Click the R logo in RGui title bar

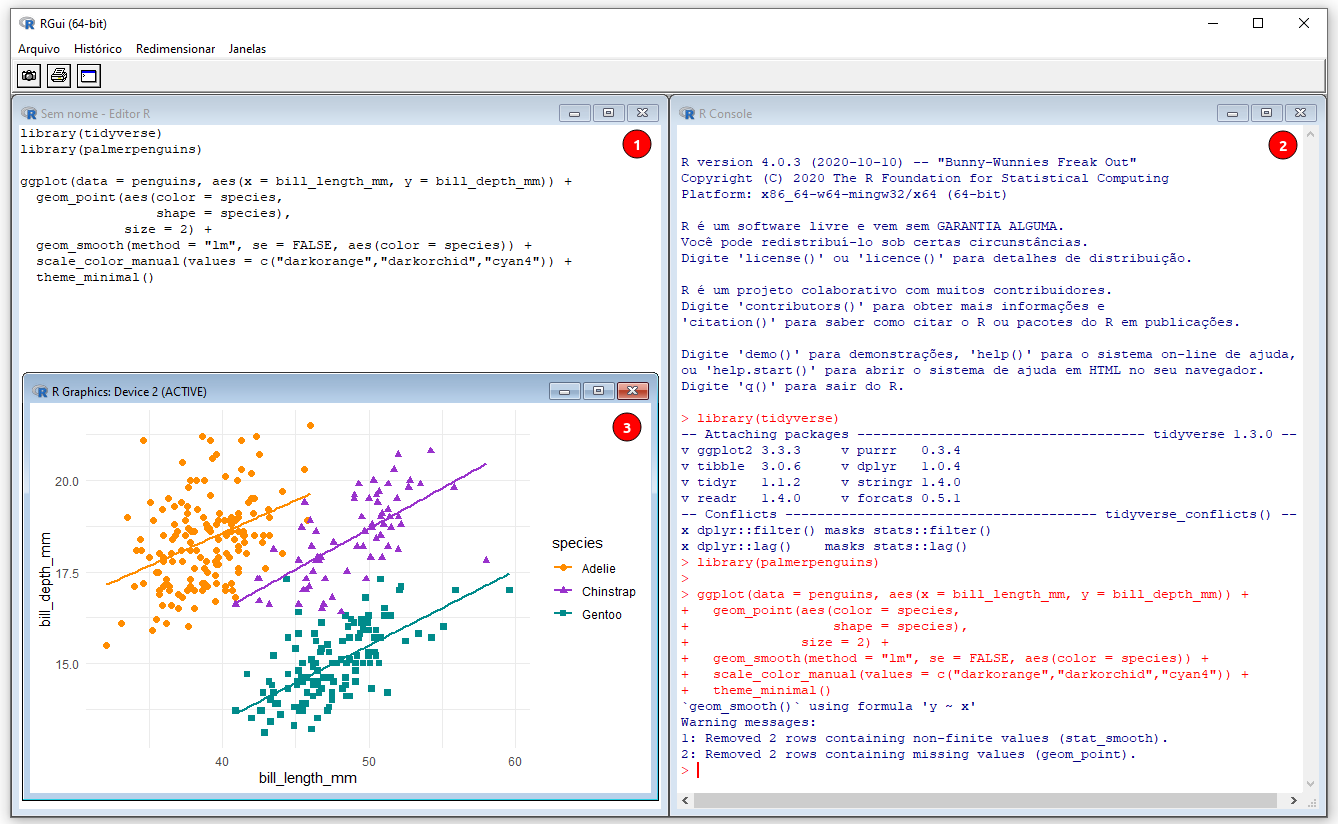tap(27, 23)
